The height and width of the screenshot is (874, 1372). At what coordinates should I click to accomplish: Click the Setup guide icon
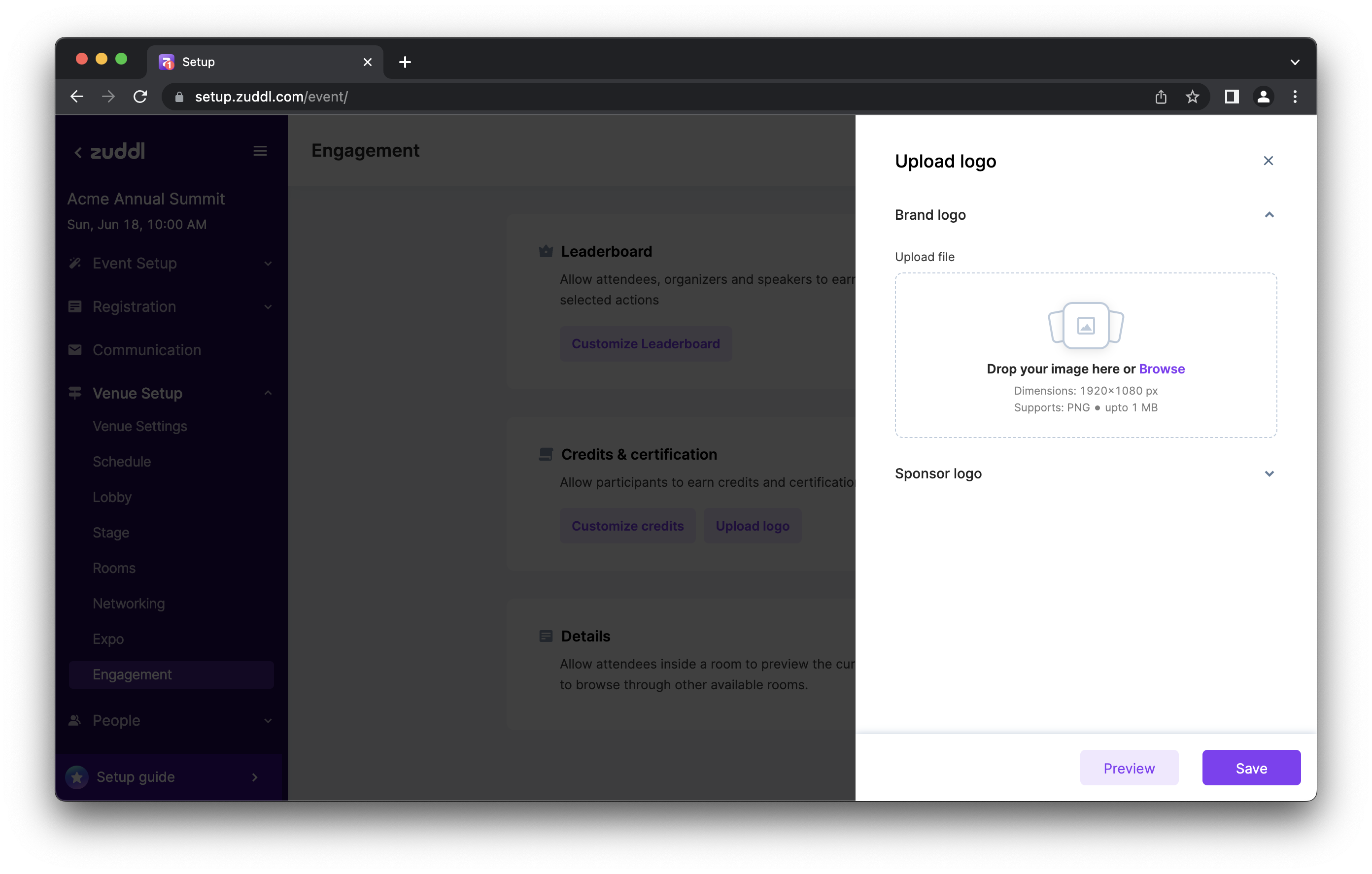pos(78,776)
